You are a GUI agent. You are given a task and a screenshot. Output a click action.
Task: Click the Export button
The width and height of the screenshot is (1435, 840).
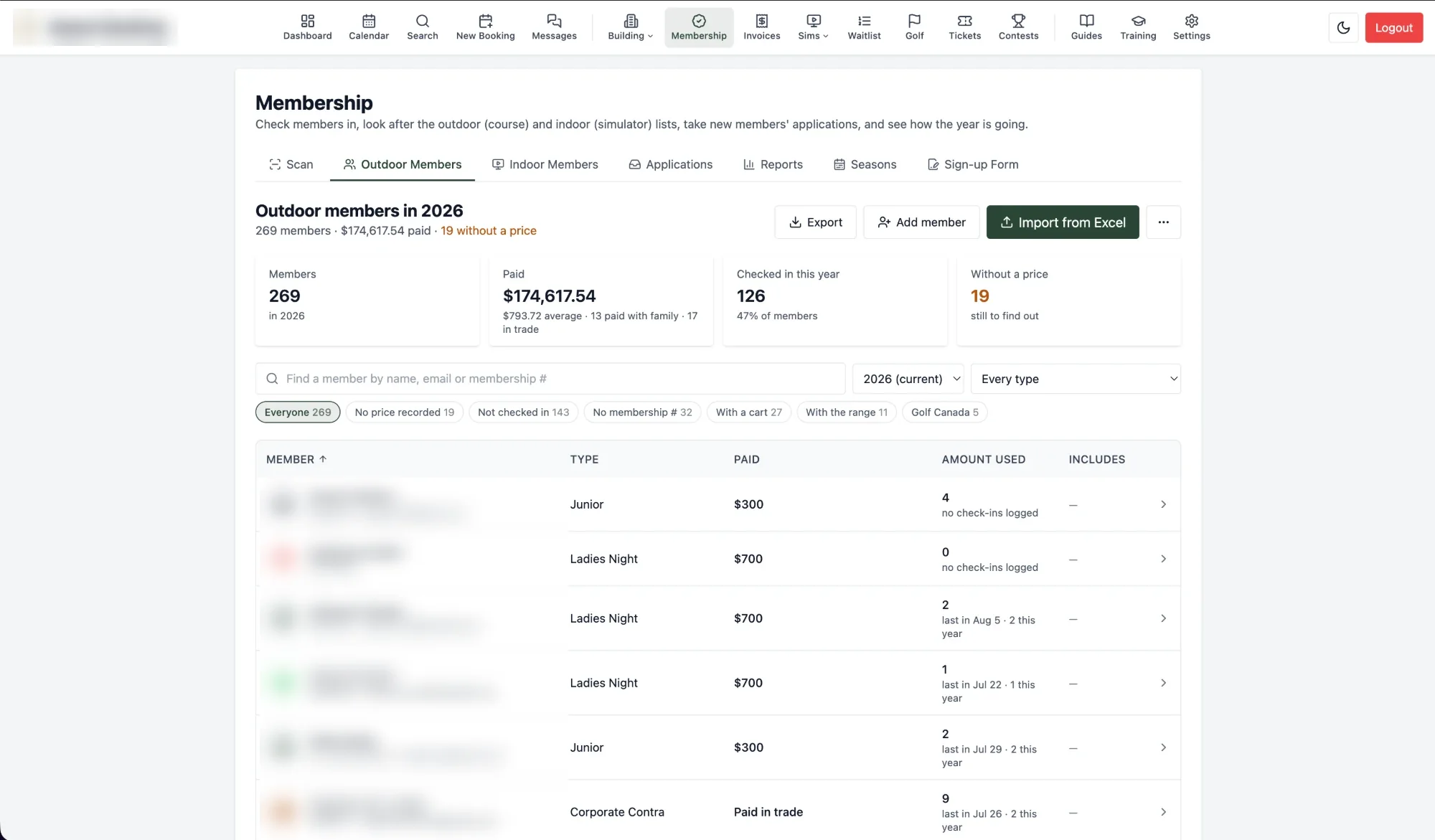pyautogui.click(x=815, y=222)
